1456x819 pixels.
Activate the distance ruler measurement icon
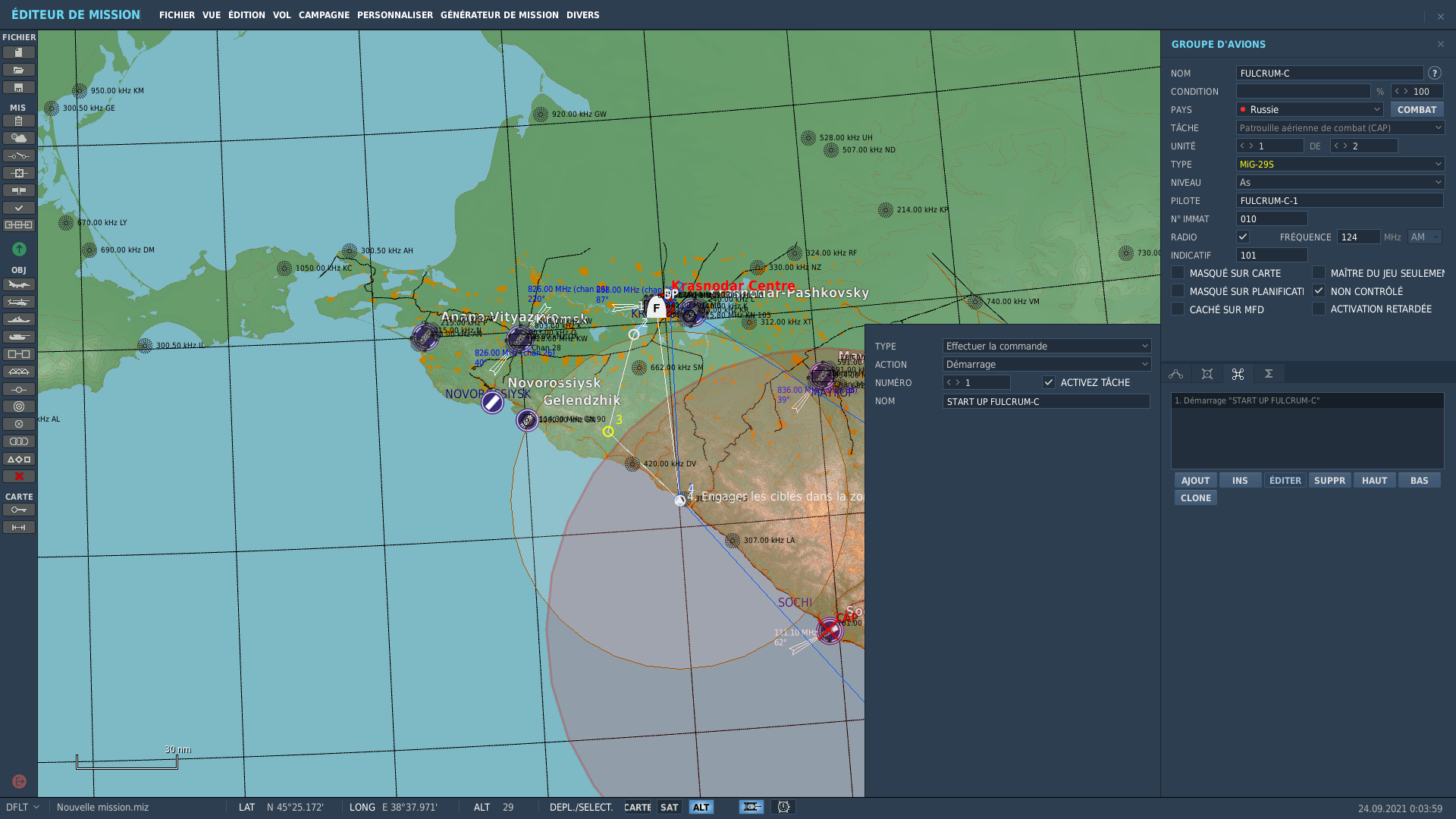(19, 527)
